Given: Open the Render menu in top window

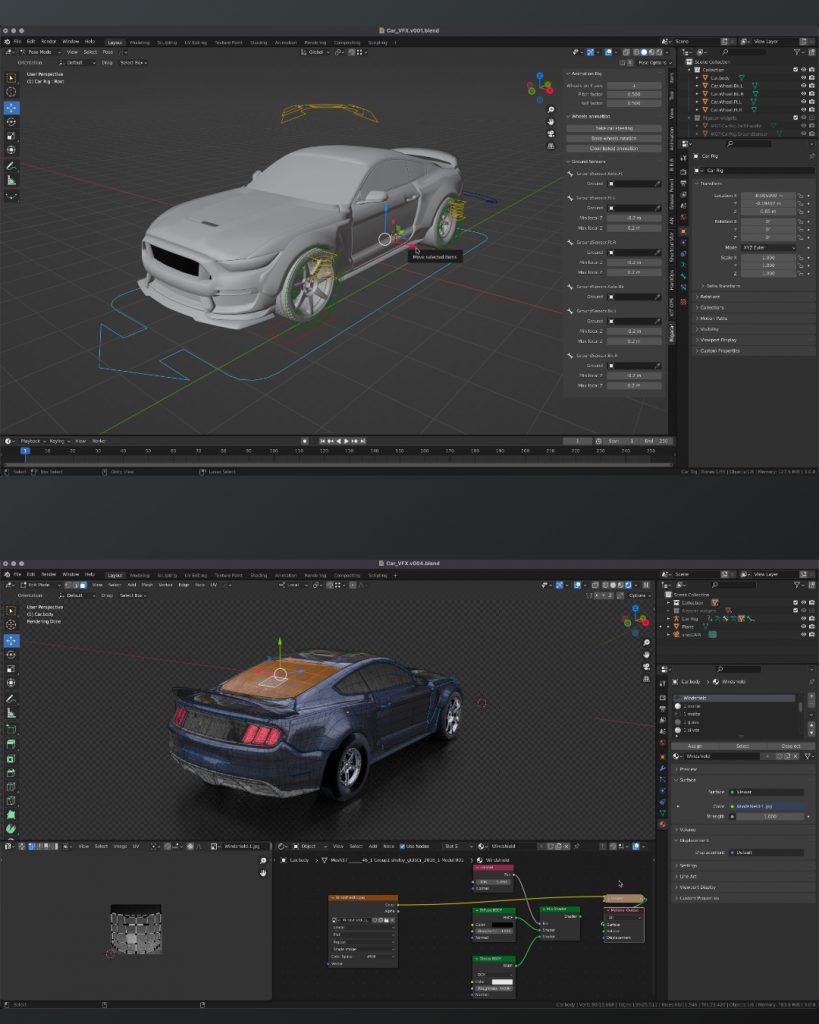Looking at the screenshot, I should pos(48,42).
